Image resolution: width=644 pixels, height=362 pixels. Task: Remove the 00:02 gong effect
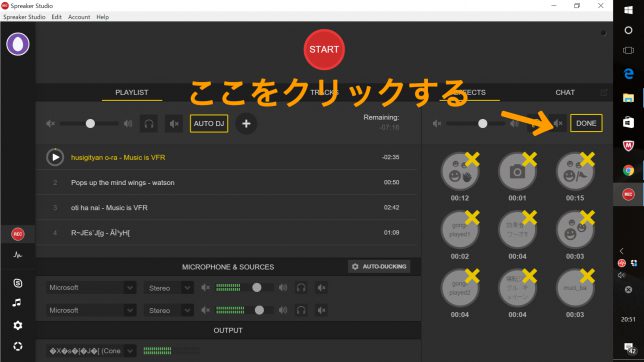pos(472,217)
